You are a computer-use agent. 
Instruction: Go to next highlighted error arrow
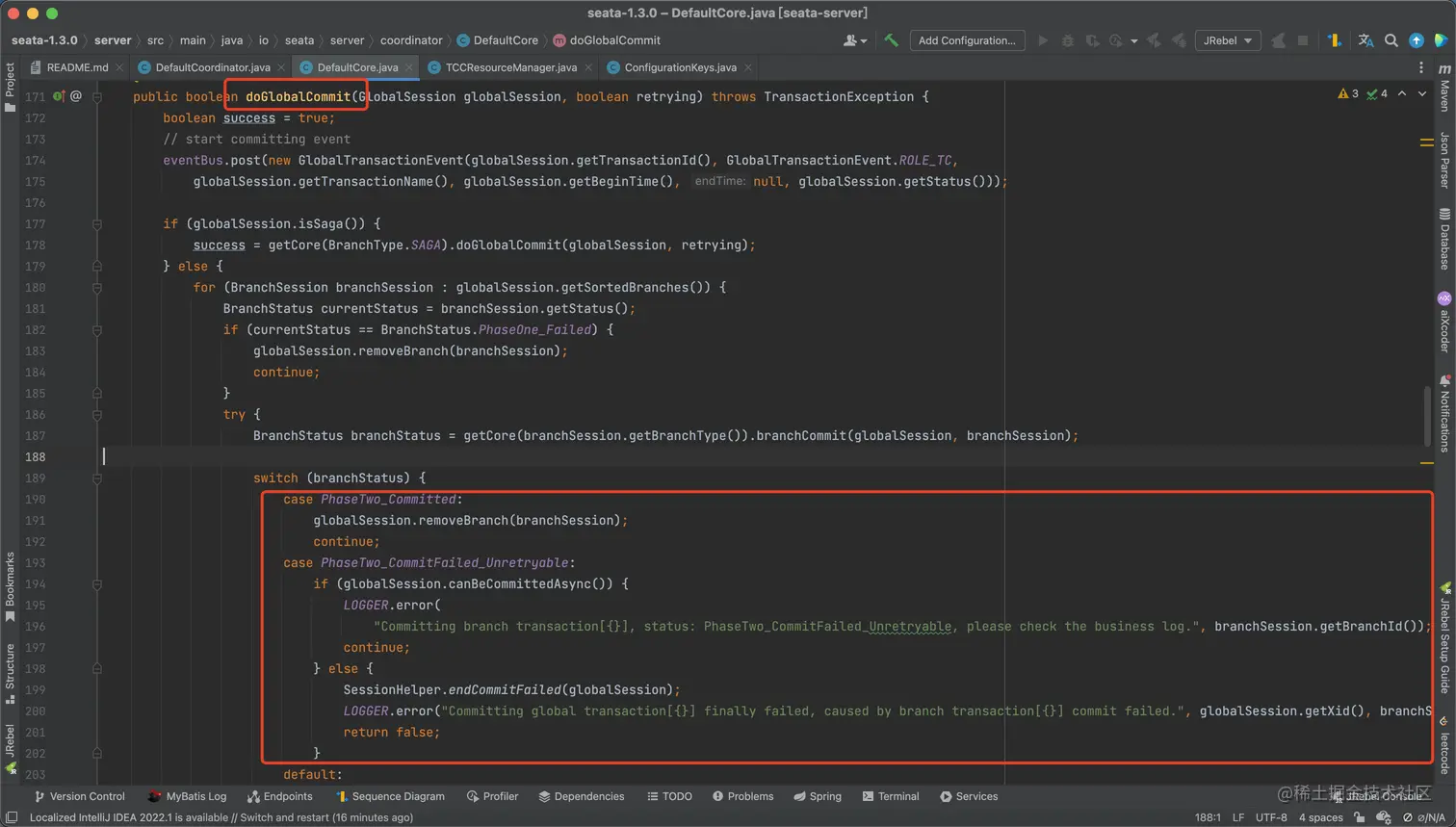coord(1422,93)
